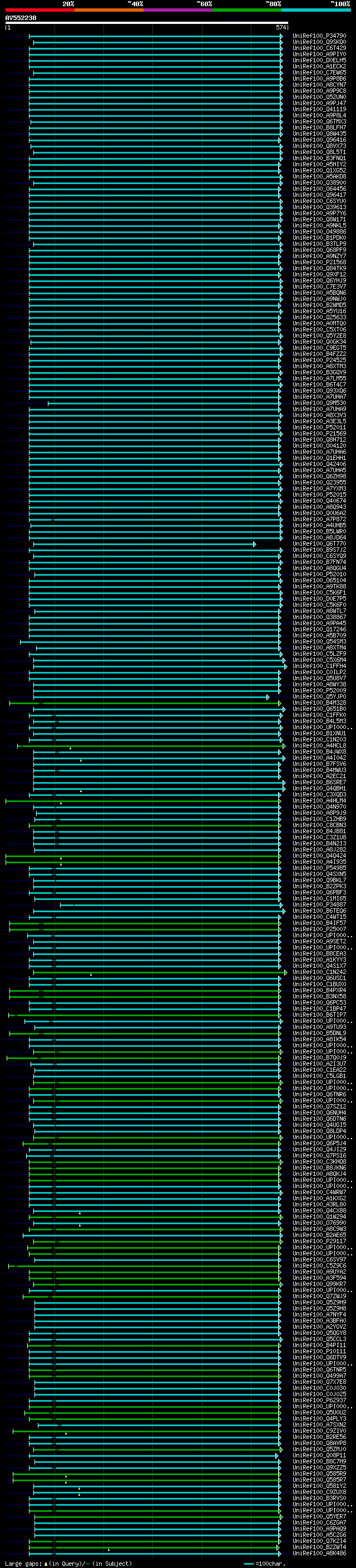
Task: Select the UniRef100_Q6T770 label
Action: [x=319, y=543]
